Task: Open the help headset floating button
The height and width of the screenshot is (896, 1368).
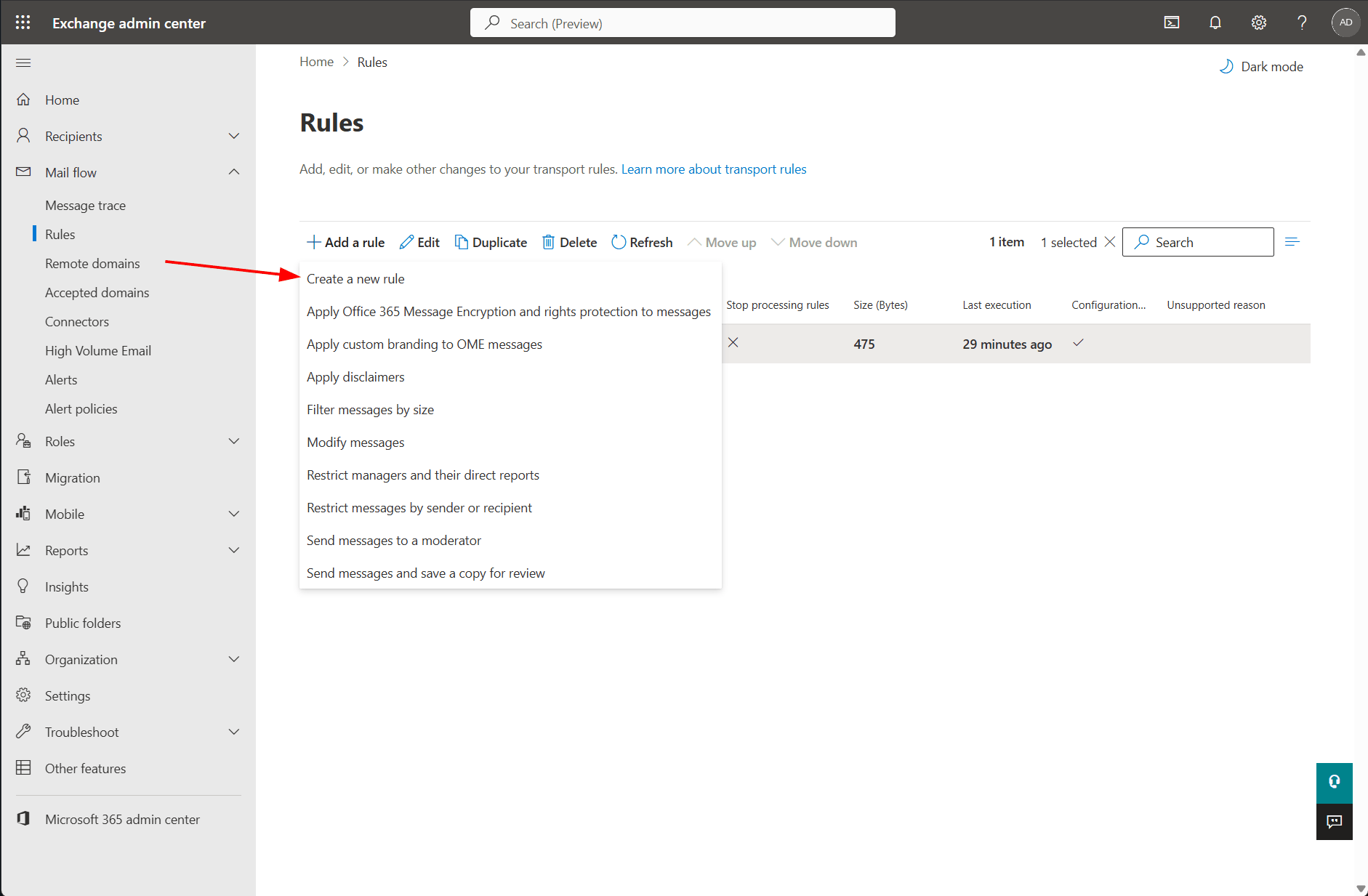Action: (1334, 783)
